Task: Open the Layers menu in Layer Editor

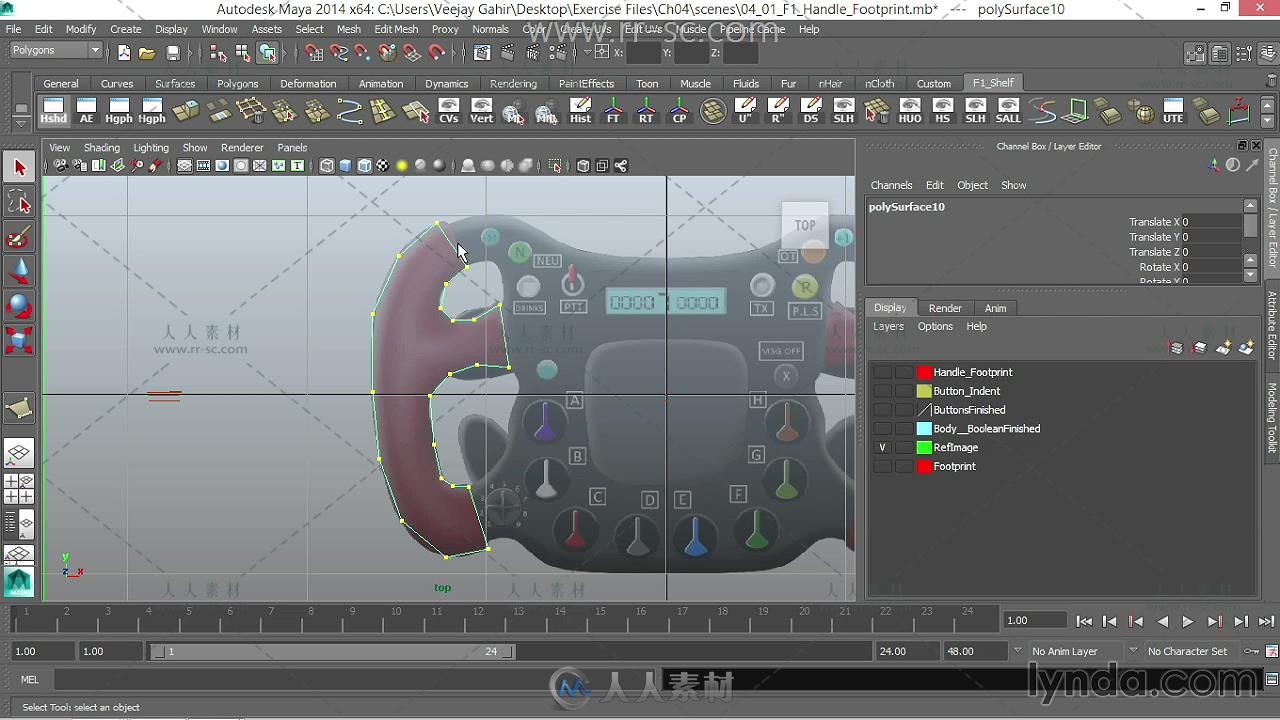Action: tap(888, 326)
